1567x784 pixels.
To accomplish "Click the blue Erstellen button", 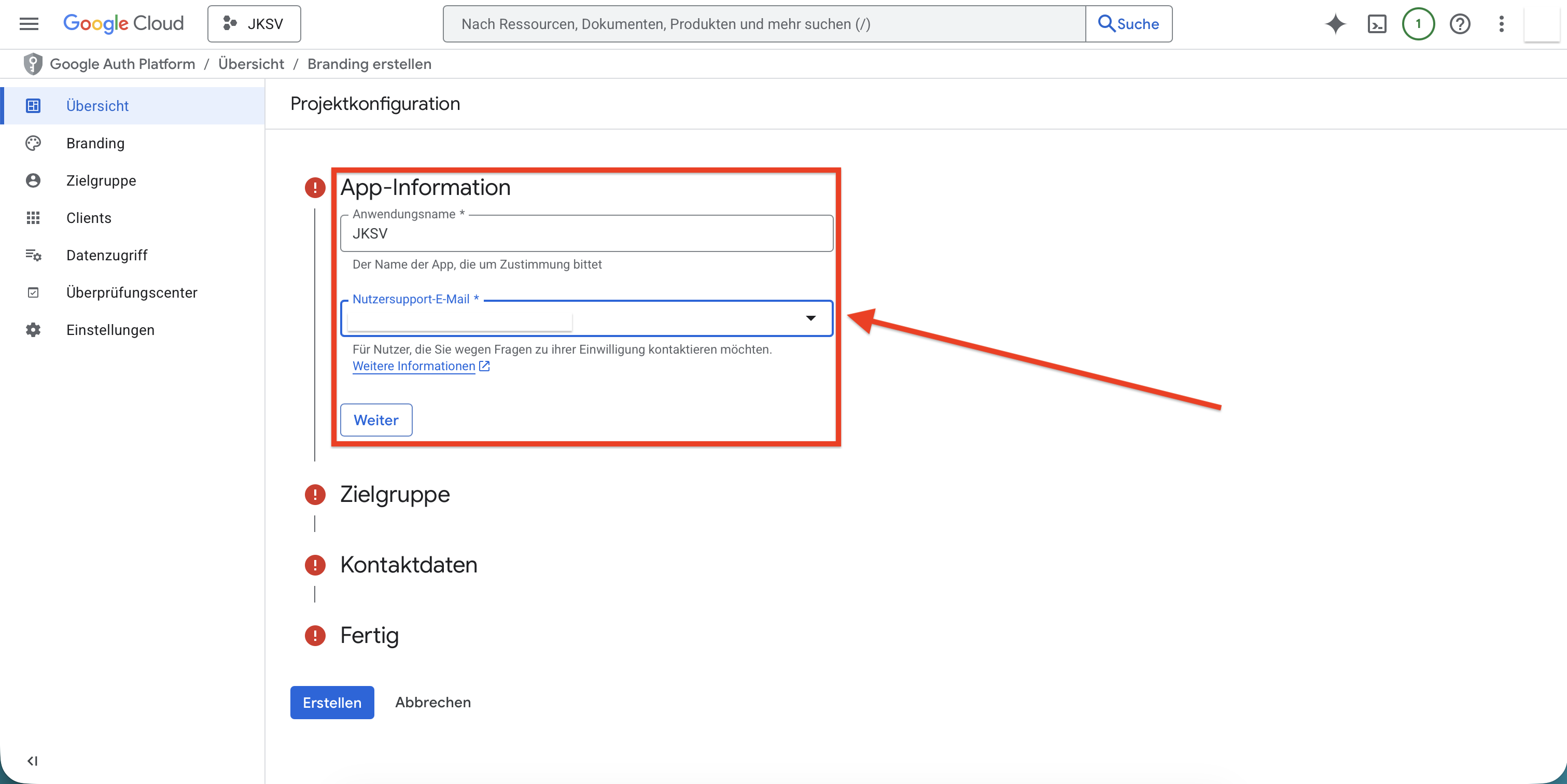I will [x=331, y=703].
